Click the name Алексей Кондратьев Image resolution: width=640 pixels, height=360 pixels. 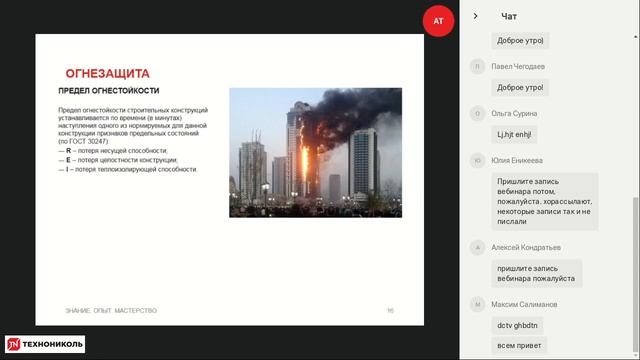526,247
